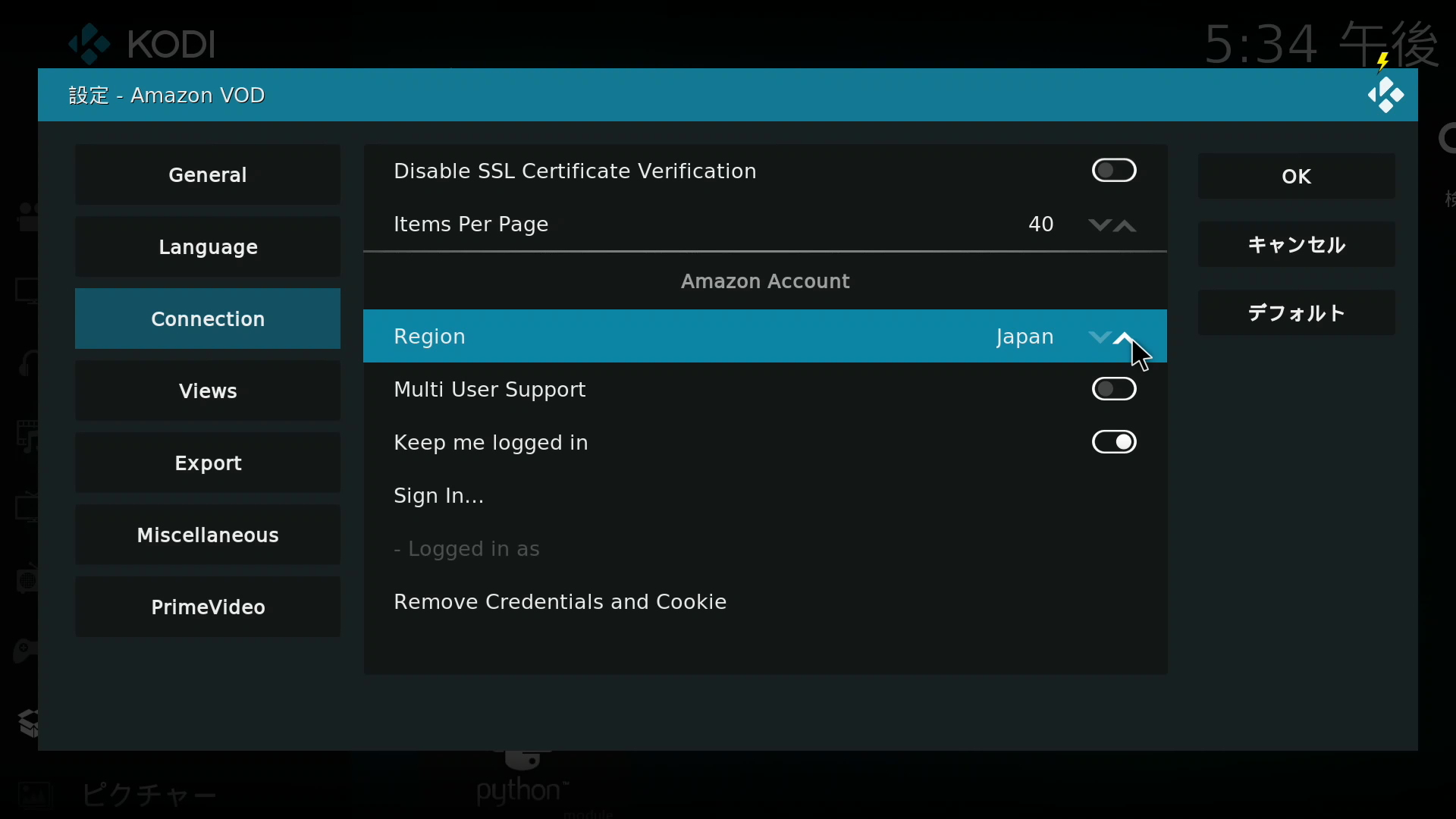
Task: Toggle Disable SSL Certificate Verification switch
Action: point(1114,171)
